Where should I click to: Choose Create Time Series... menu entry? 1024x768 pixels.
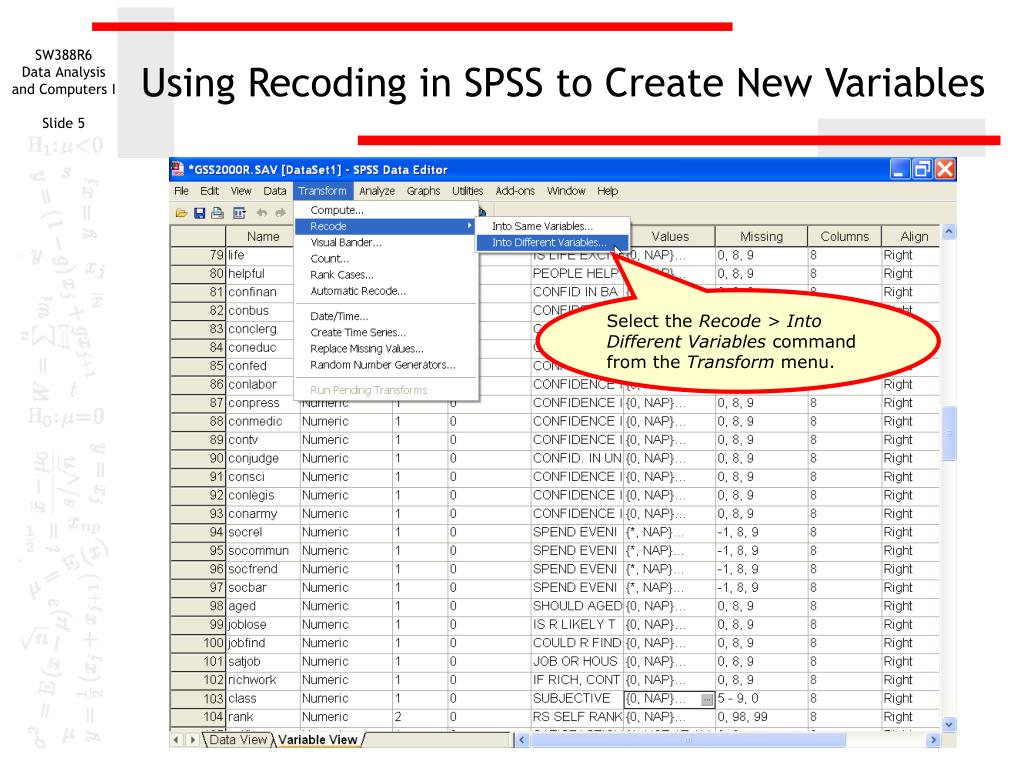386,332
